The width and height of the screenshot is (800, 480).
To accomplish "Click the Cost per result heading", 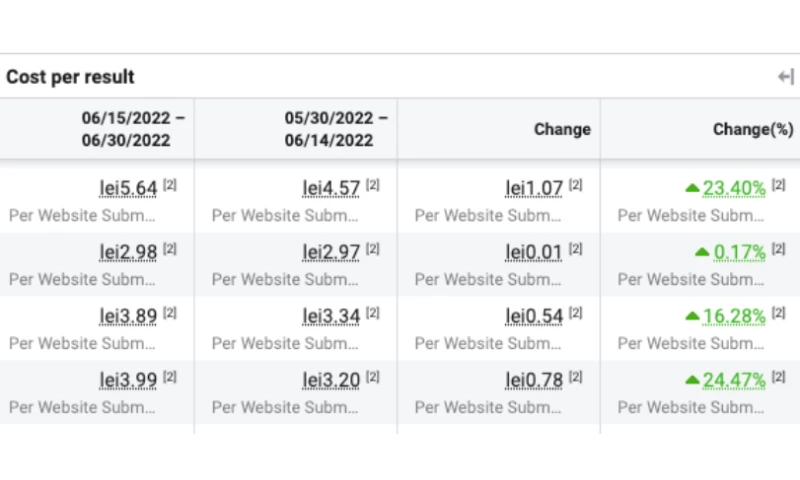I will pos(70,77).
